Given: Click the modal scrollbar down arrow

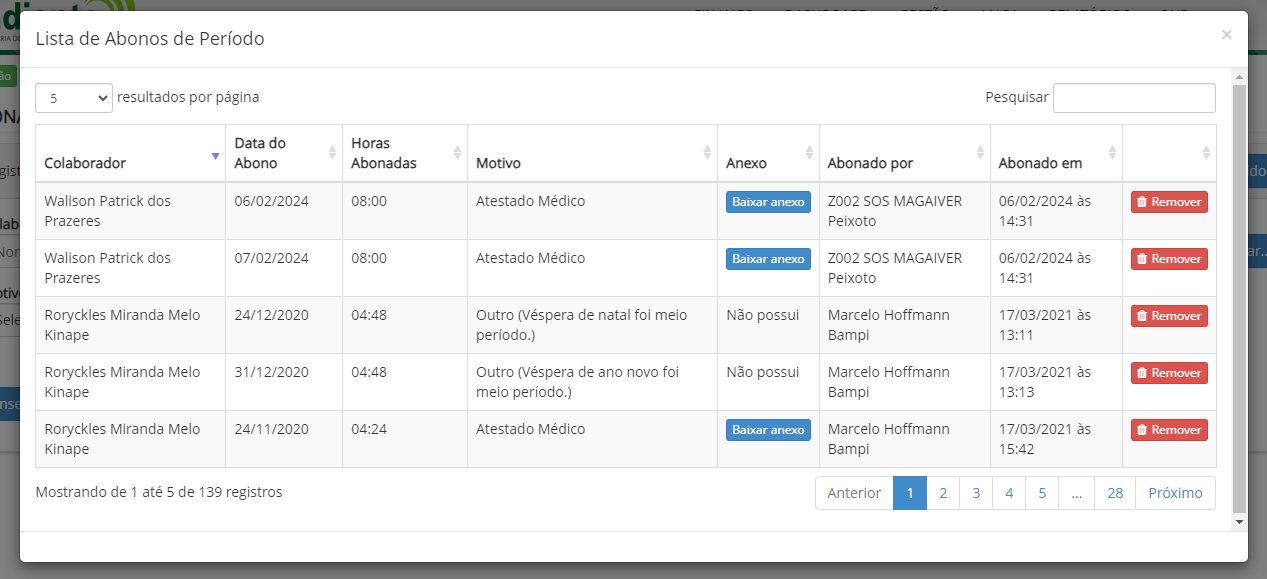Looking at the screenshot, I should tap(1240, 522).
